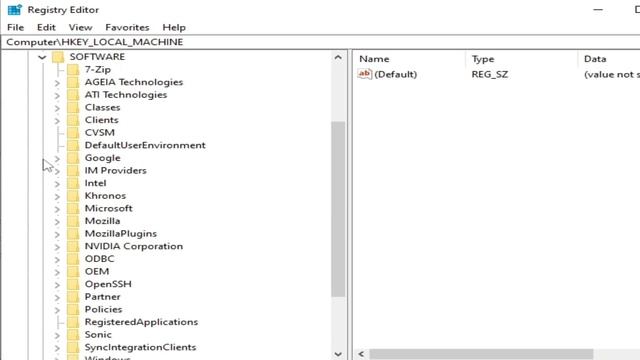The width and height of the screenshot is (640, 360).
Task: Expand the ODBC key
Action: point(57,260)
